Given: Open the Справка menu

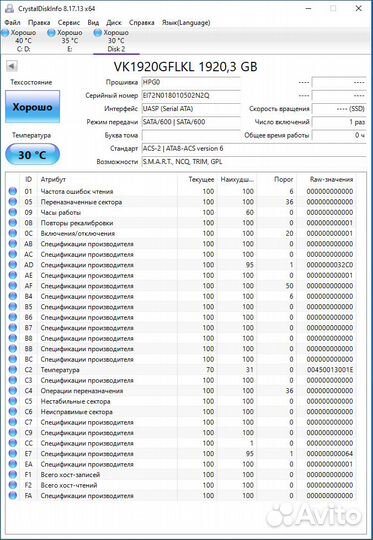Looking at the screenshot, I should coord(142,23).
